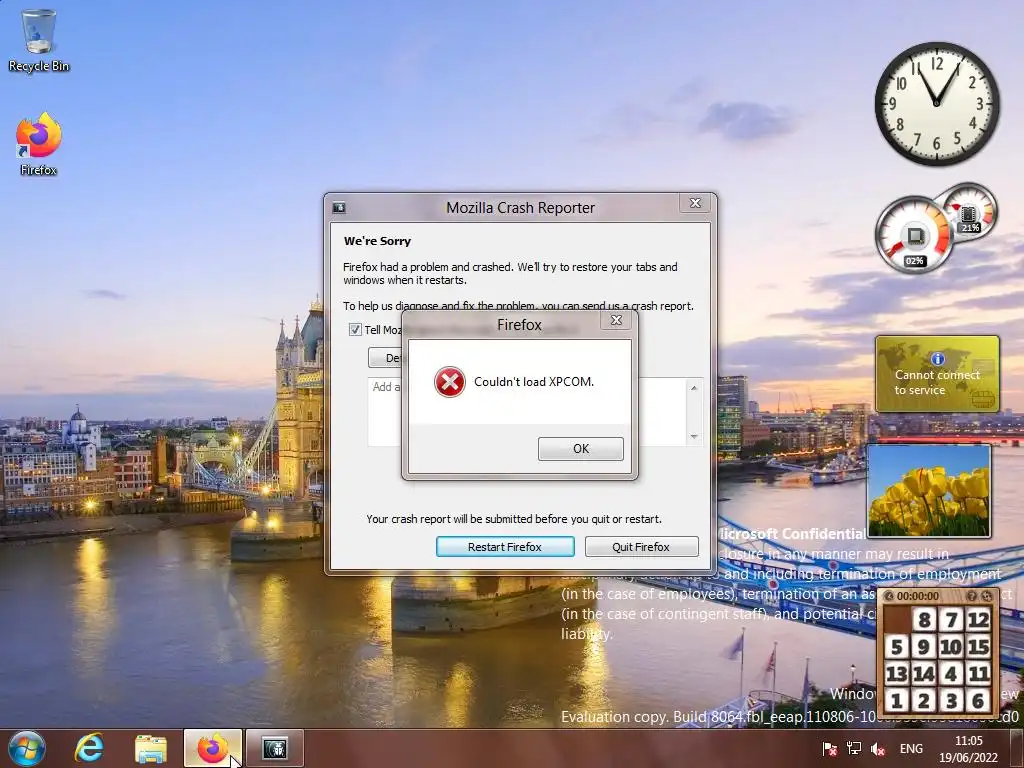Image resolution: width=1024 pixels, height=768 pixels.
Task: Click the crash reporter taskbar button
Action: (275, 748)
